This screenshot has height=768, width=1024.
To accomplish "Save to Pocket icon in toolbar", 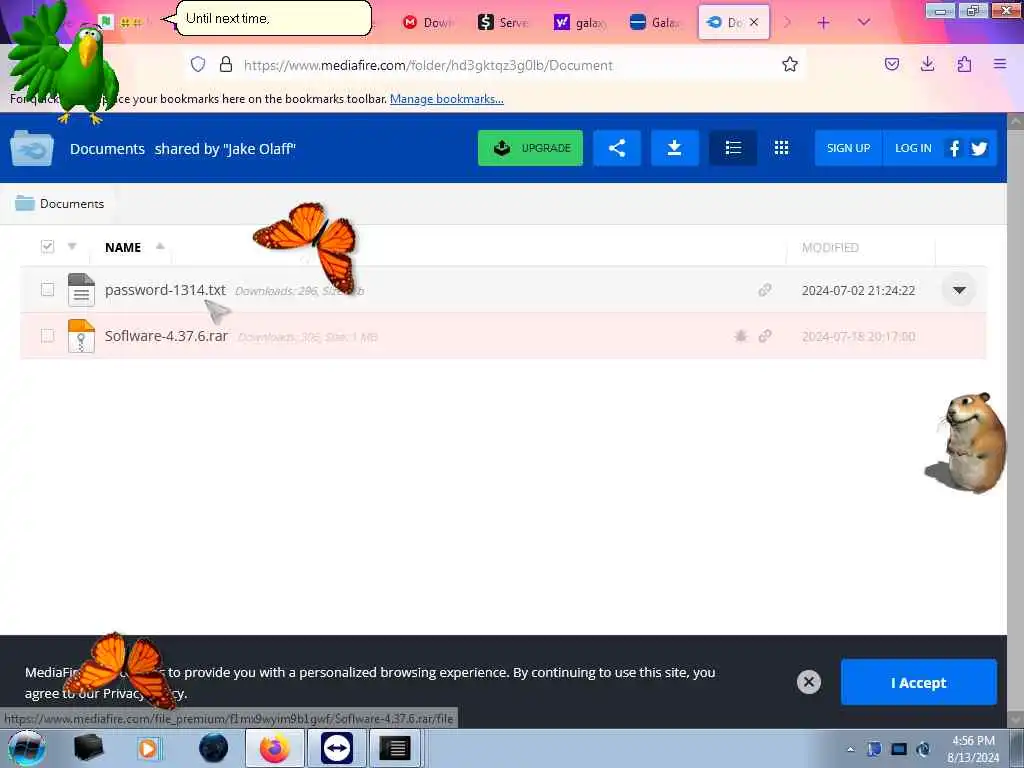I will [x=891, y=64].
